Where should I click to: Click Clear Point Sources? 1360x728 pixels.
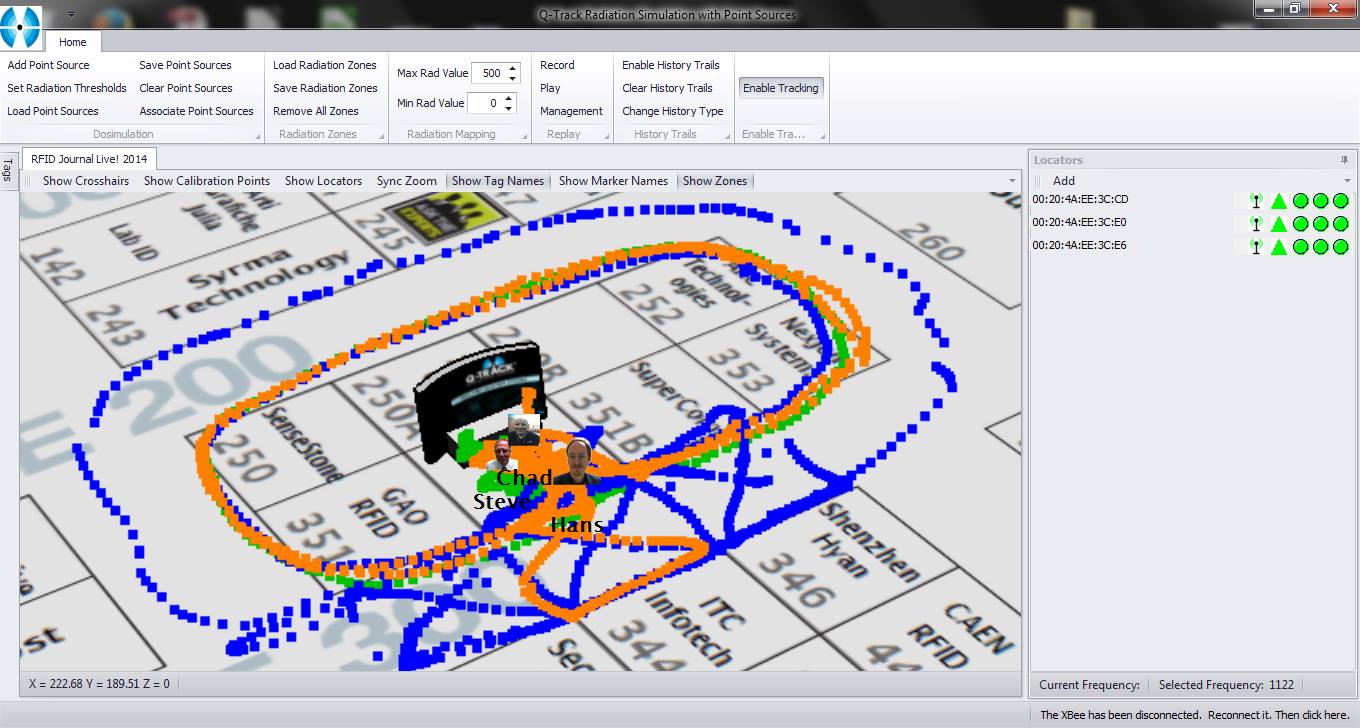click(186, 88)
